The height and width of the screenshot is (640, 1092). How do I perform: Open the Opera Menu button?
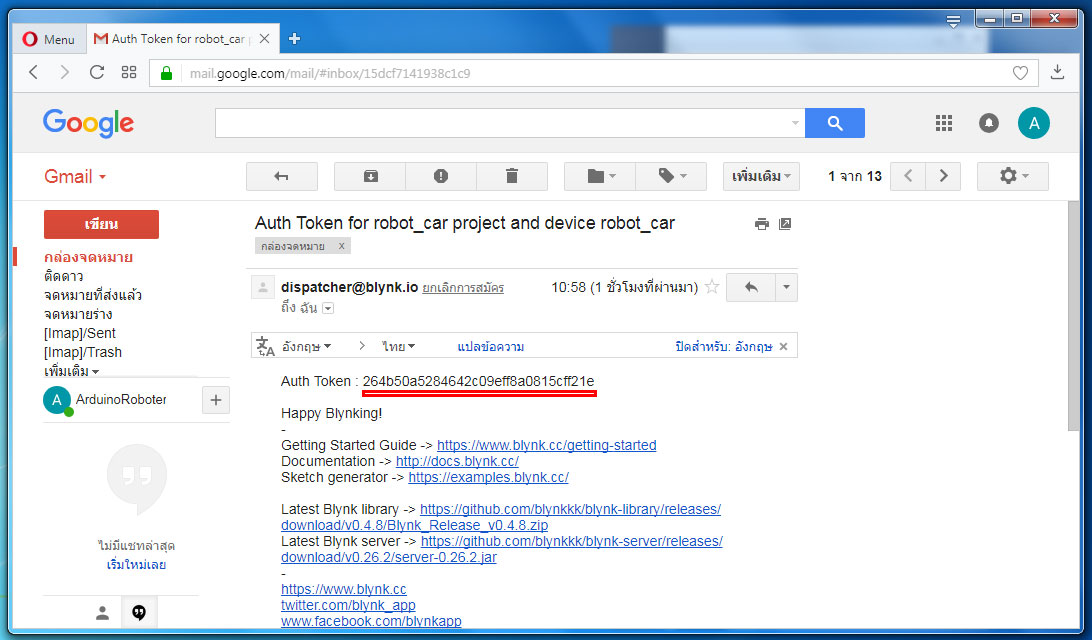point(48,39)
